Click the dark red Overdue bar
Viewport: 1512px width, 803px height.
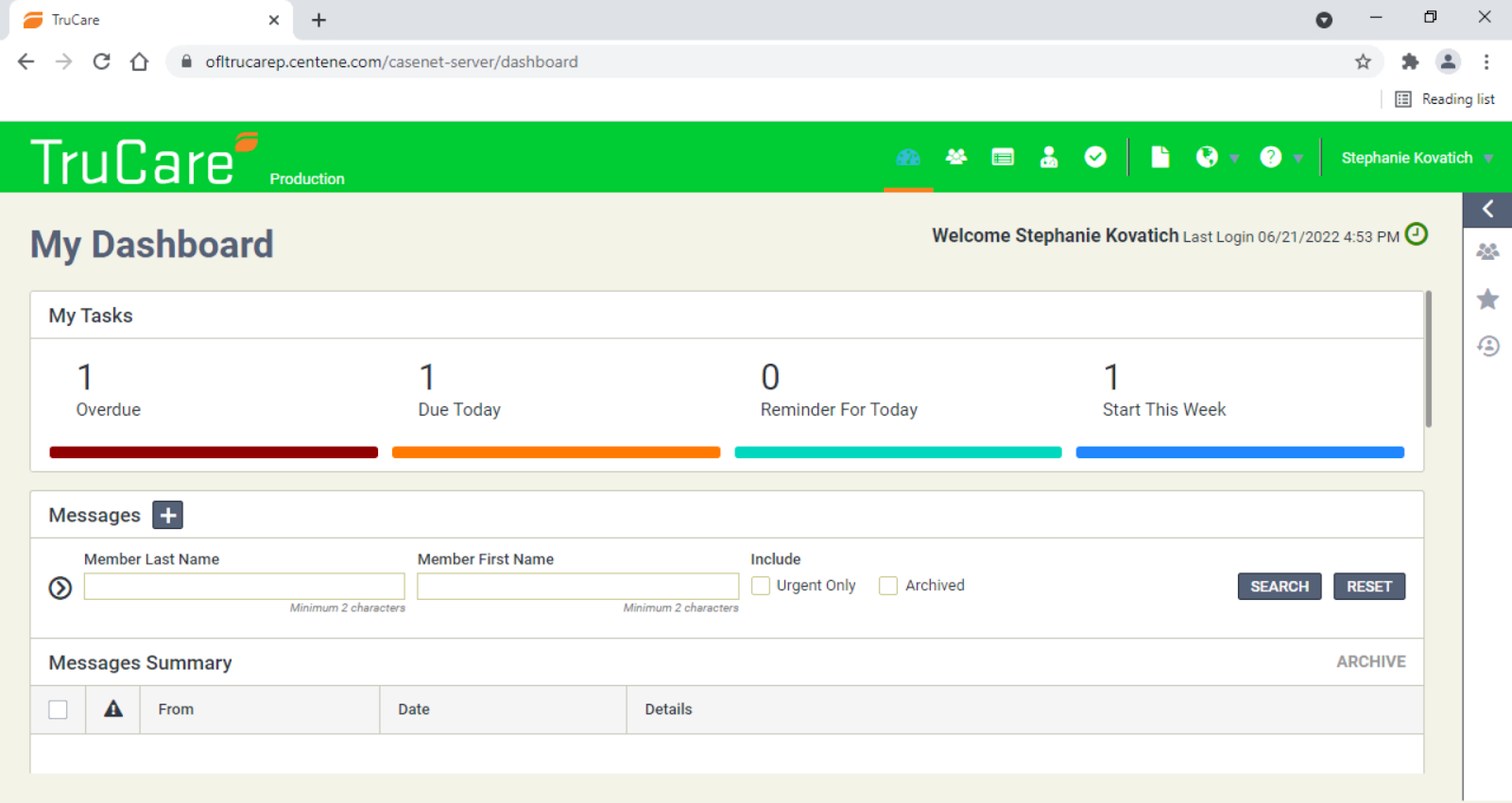tap(214, 453)
